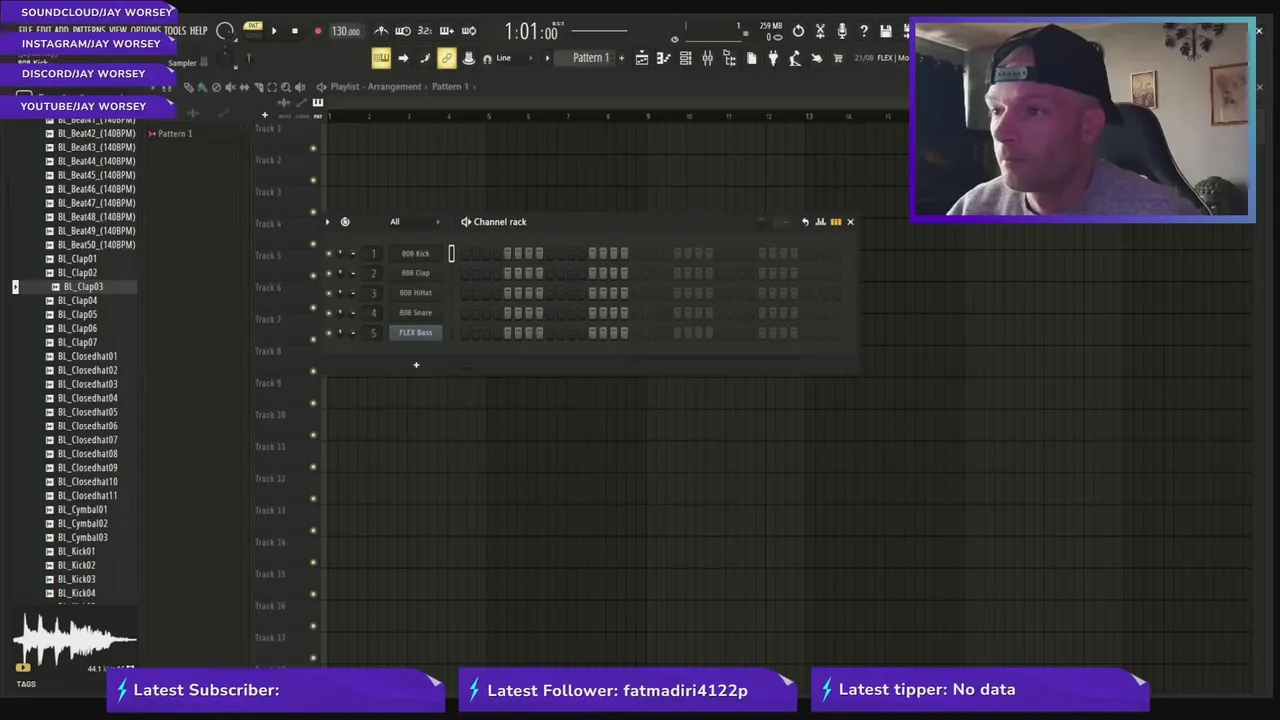Screen dimensions: 1280x720
Task: Toggle step/piano view yellow icon in Channel rack
Action: click(835, 222)
